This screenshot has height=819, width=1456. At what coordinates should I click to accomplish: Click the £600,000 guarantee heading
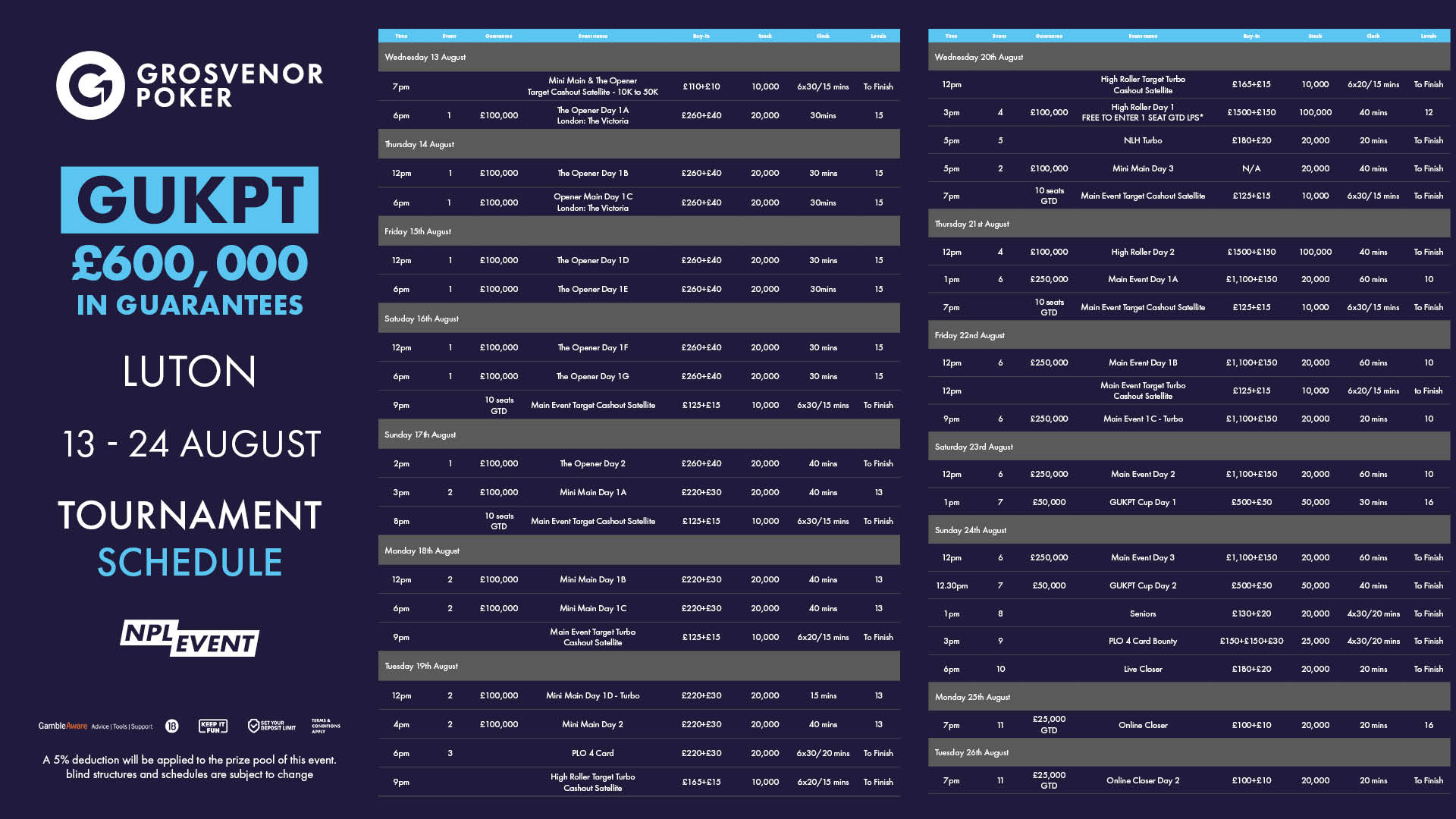pyautogui.click(x=190, y=265)
